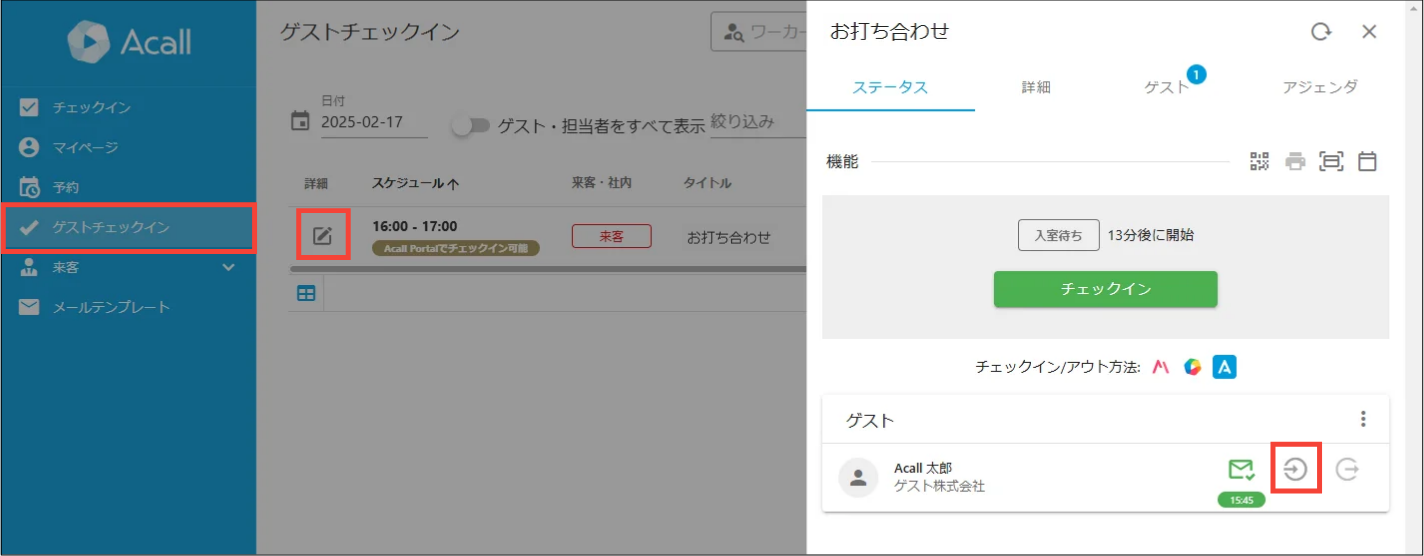This screenshot has width=1424, height=556.
Task: Open the ゲスト card three-dot menu
Action: tap(1362, 419)
